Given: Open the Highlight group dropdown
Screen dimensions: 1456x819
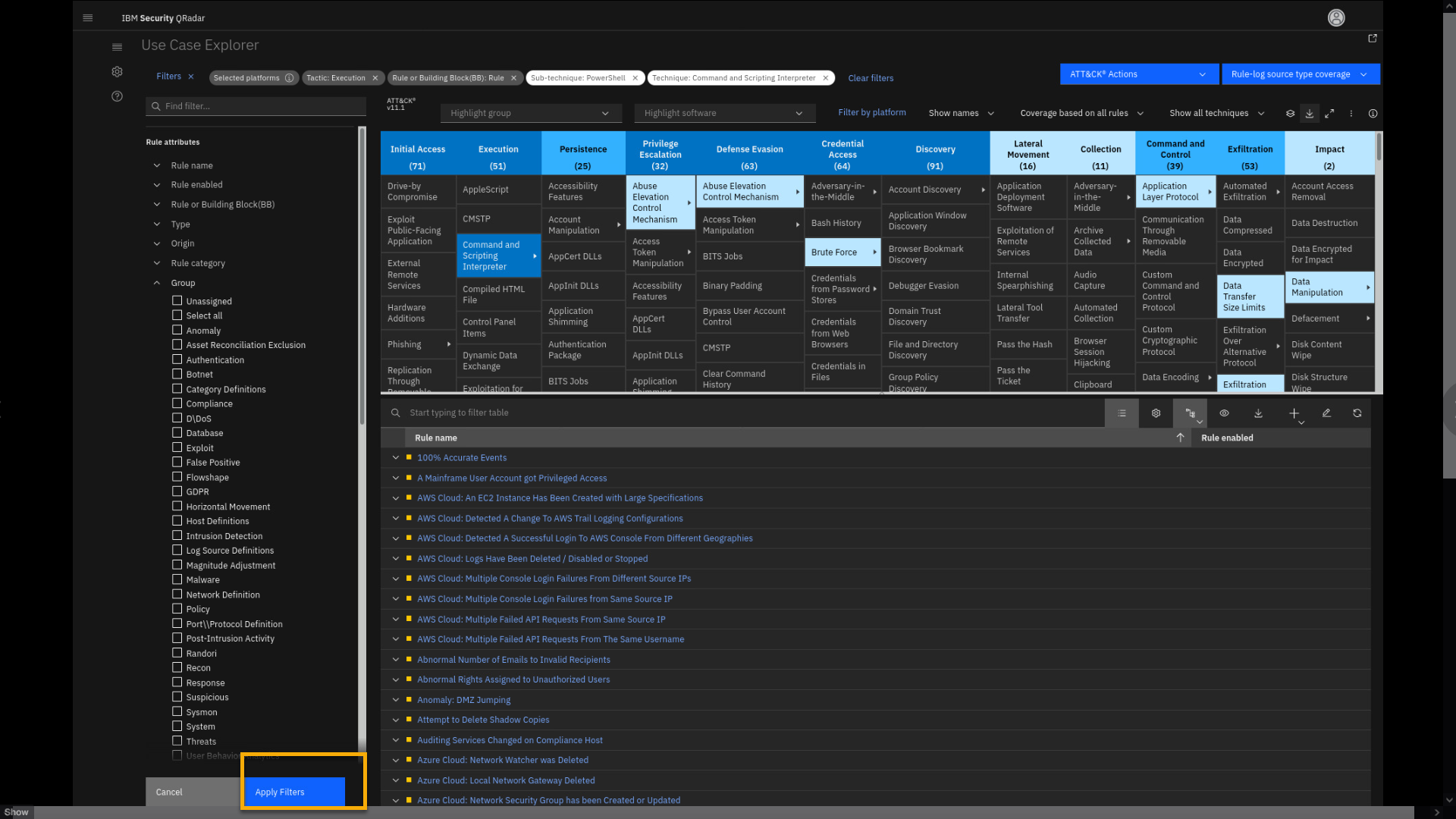Looking at the screenshot, I should (530, 113).
